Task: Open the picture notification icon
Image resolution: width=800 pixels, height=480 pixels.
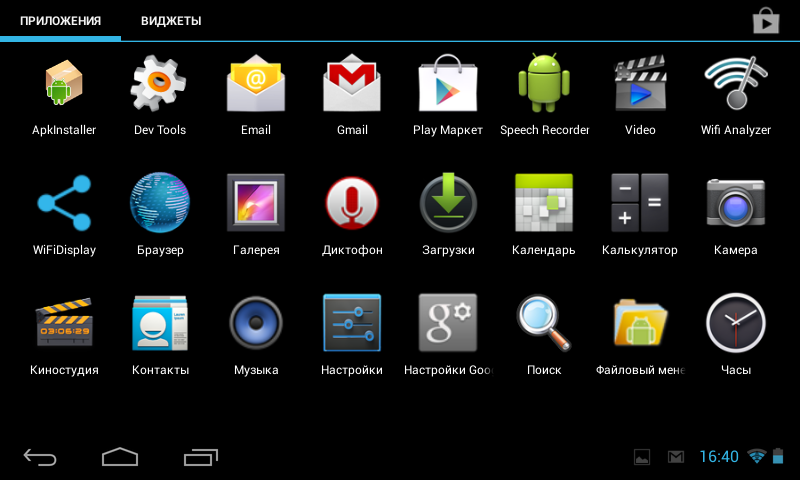Action: coord(642,457)
